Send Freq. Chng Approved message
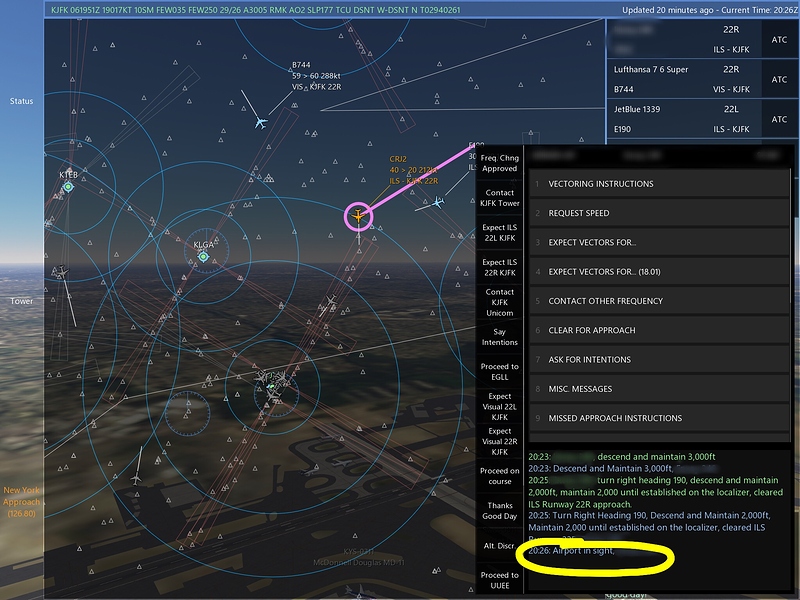The width and height of the screenshot is (800, 600). (x=499, y=163)
